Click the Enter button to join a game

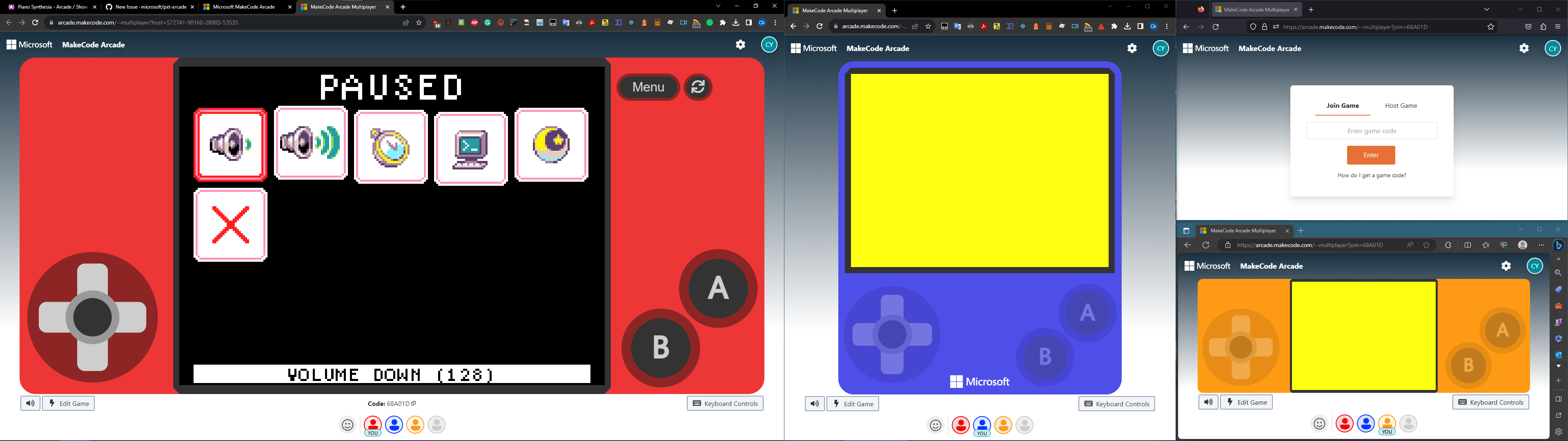pos(1371,155)
